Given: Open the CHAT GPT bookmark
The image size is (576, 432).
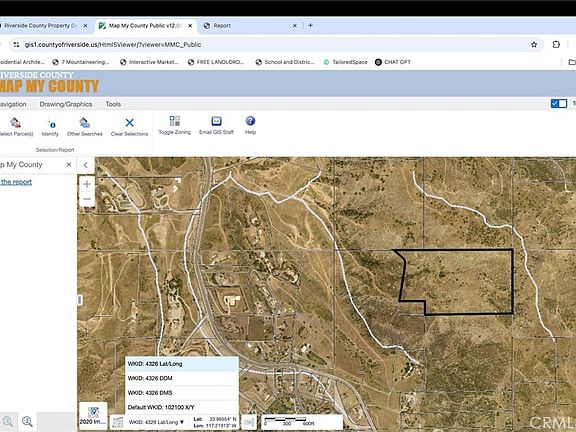Looking at the screenshot, I should tap(393, 62).
